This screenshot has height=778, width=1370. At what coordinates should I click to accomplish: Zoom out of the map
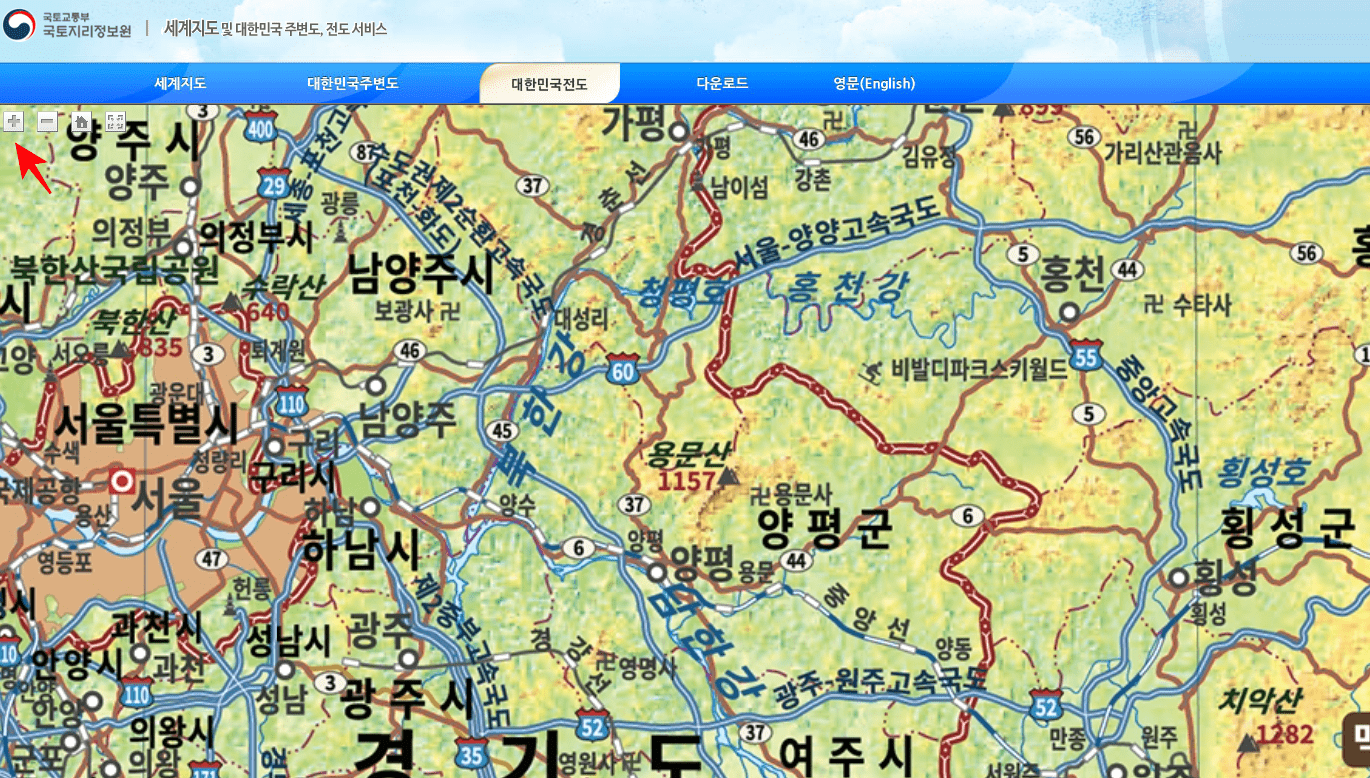tap(48, 122)
